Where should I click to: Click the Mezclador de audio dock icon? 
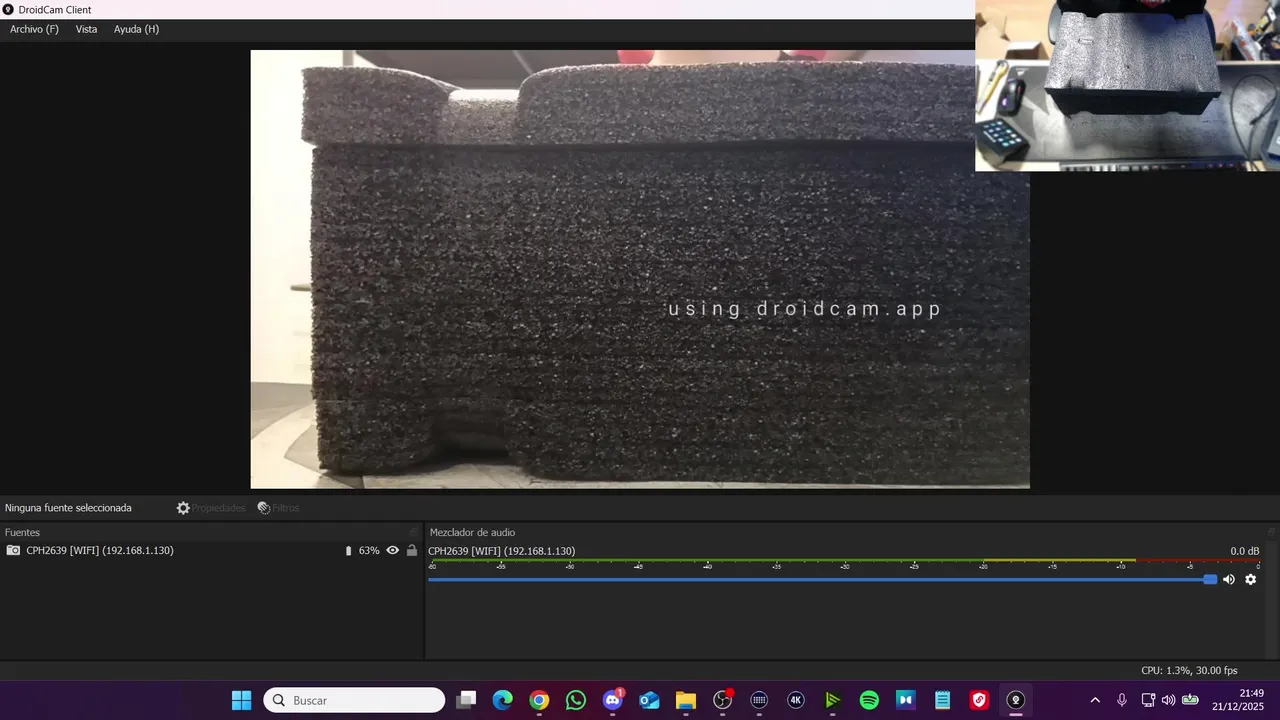(1271, 533)
